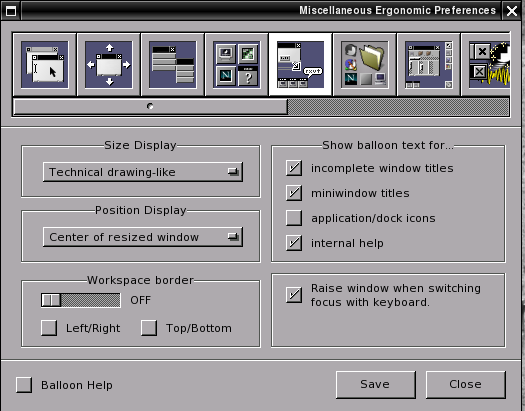This screenshot has height=411, width=525.
Task: Disable miniwindow titles balloon text
Action: (x=294, y=193)
